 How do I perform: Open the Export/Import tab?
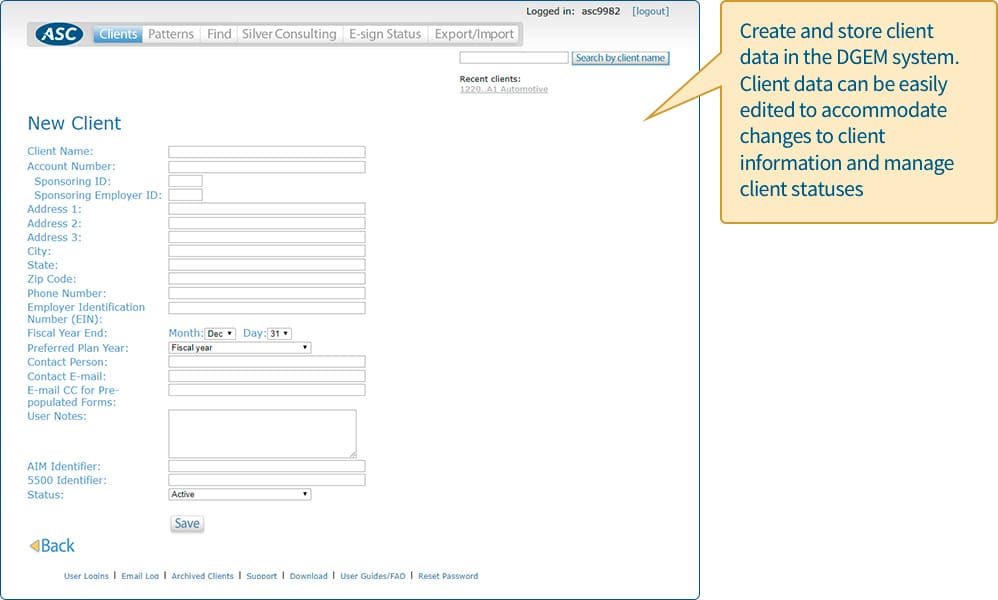pyautogui.click(x=474, y=34)
